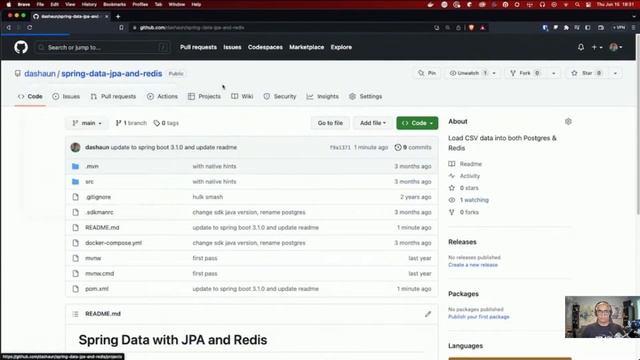Screen dimensions: 640x360
Task: Open the Actions tab
Action: tap(162, 96)
